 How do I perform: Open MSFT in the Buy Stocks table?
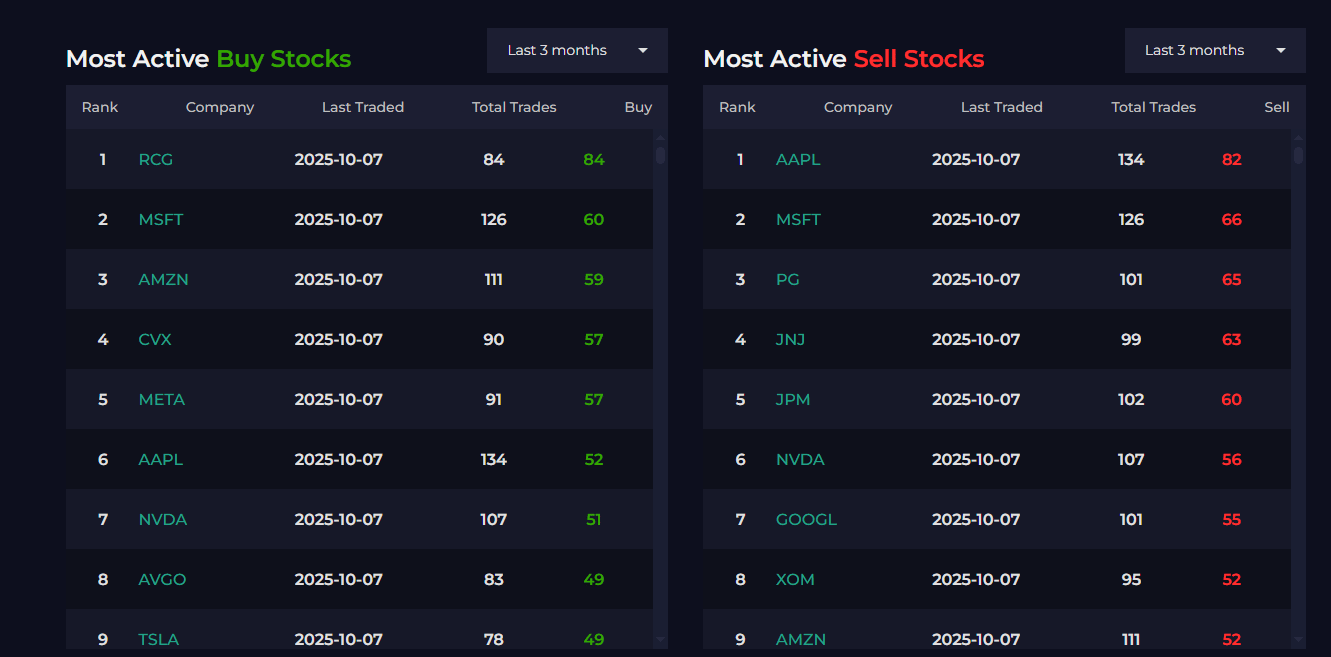point(160,219)
